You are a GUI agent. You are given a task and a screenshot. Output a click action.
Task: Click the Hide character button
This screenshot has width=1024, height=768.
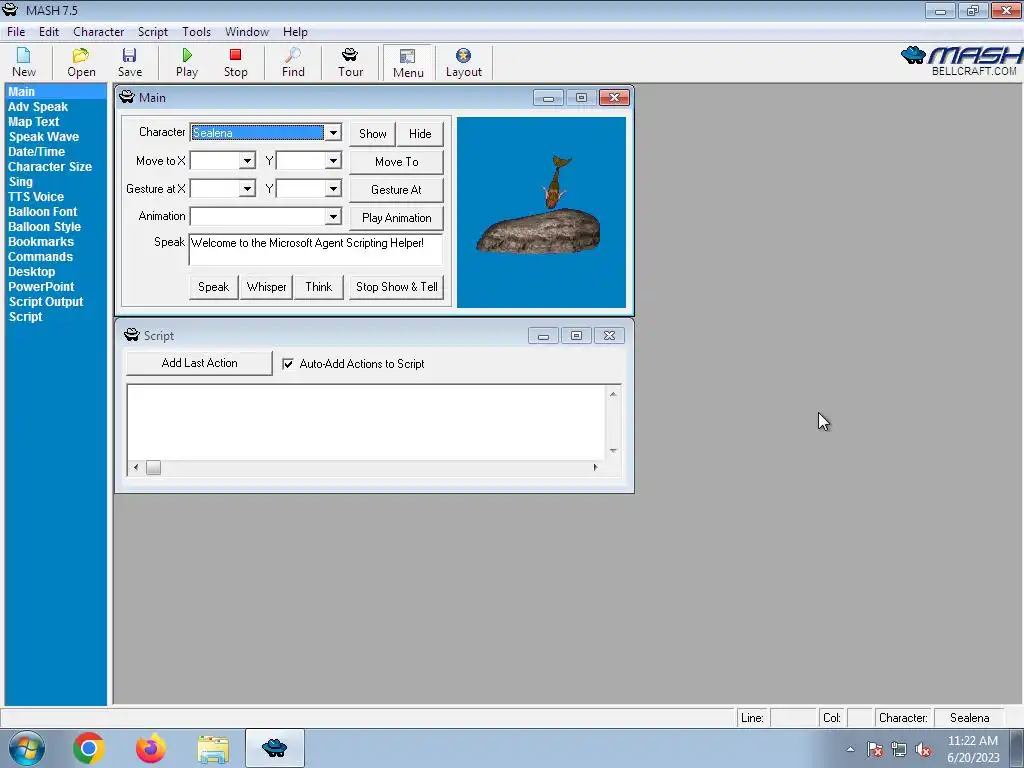420,134
